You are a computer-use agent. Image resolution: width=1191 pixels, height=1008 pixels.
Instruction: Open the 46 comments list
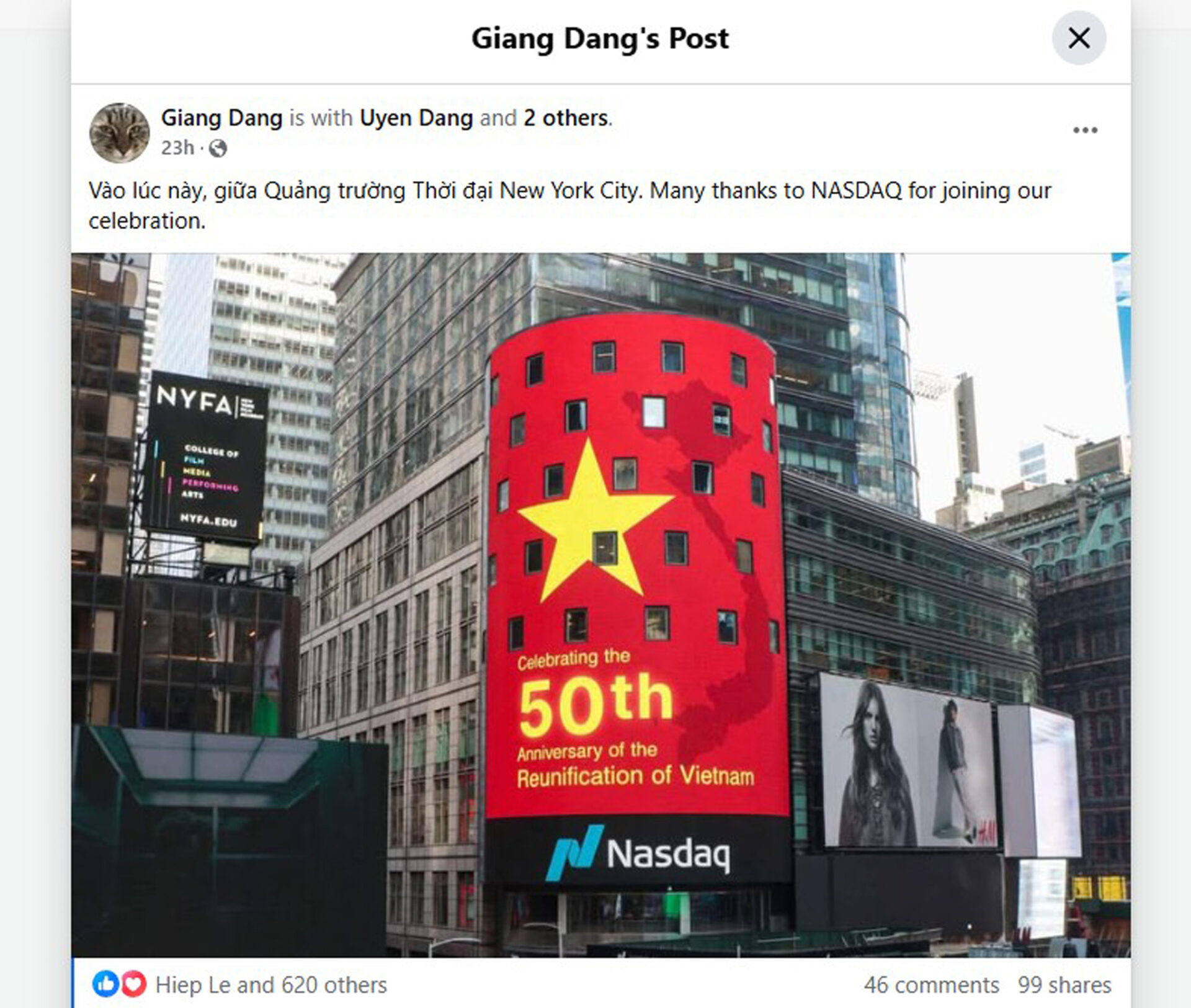point(931,984)
